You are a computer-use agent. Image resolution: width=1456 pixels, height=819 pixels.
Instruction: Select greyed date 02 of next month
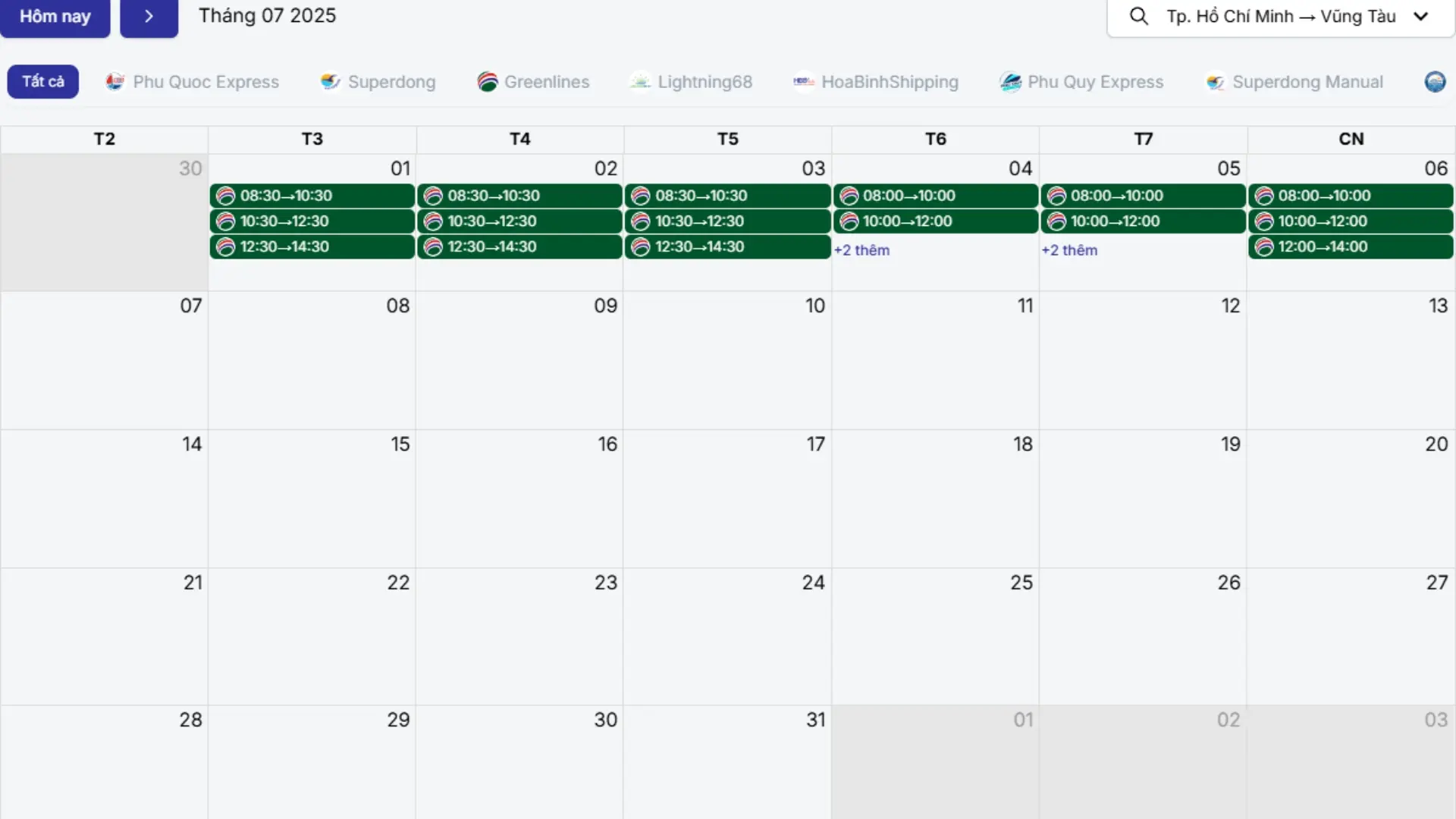tap(1228, 720)
